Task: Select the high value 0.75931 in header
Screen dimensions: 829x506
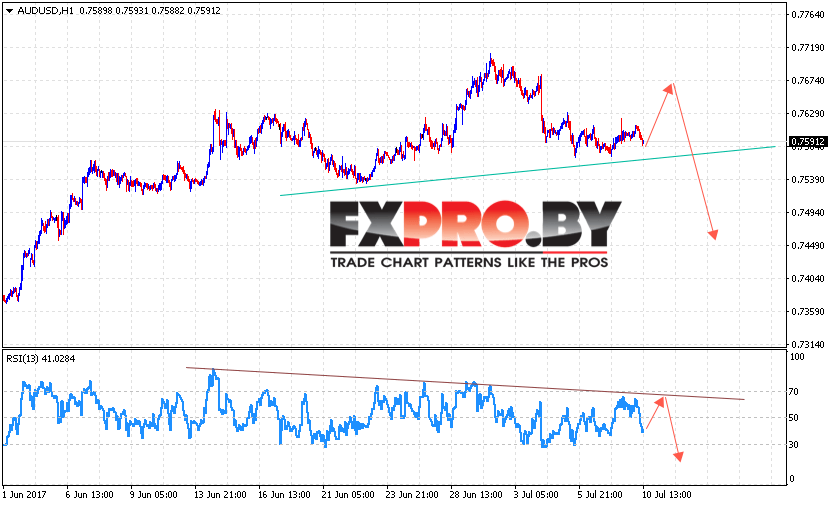Action: [x=132, y=11]
